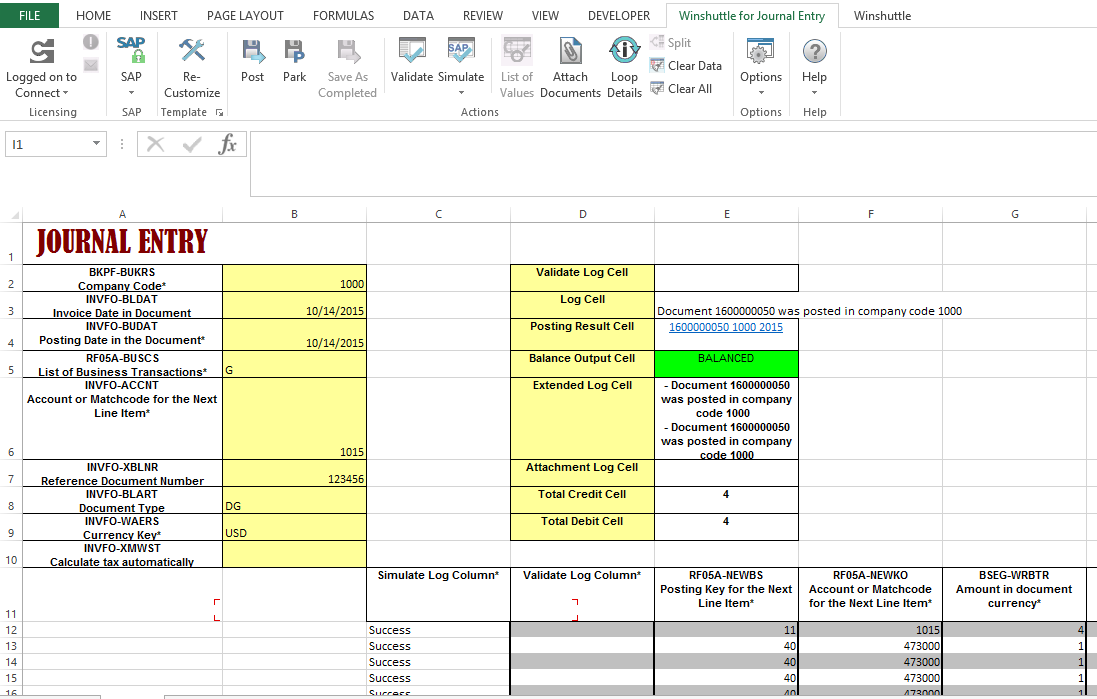Click the formula bar input area
Viewport: 1097px width, 699px height.
tap(673, 164)
